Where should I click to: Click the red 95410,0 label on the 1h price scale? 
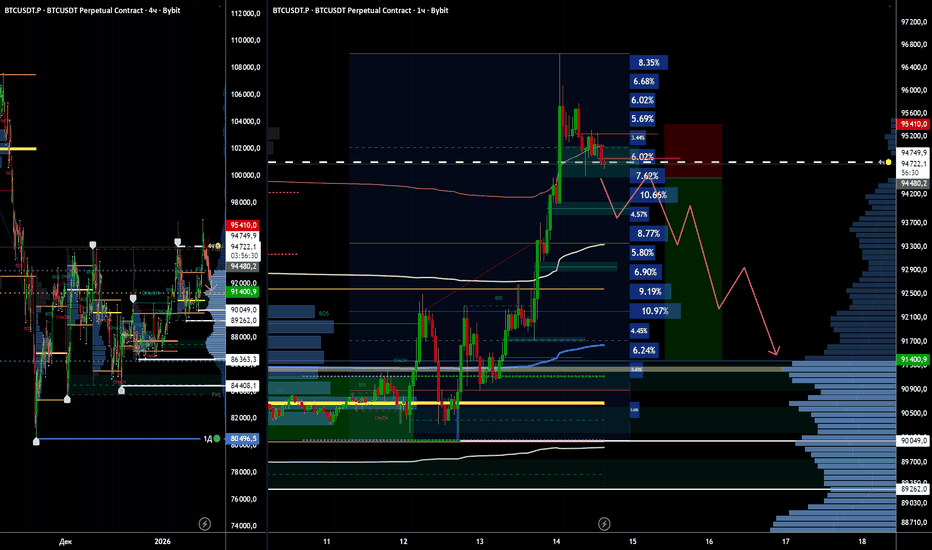(x=914, y=125)
